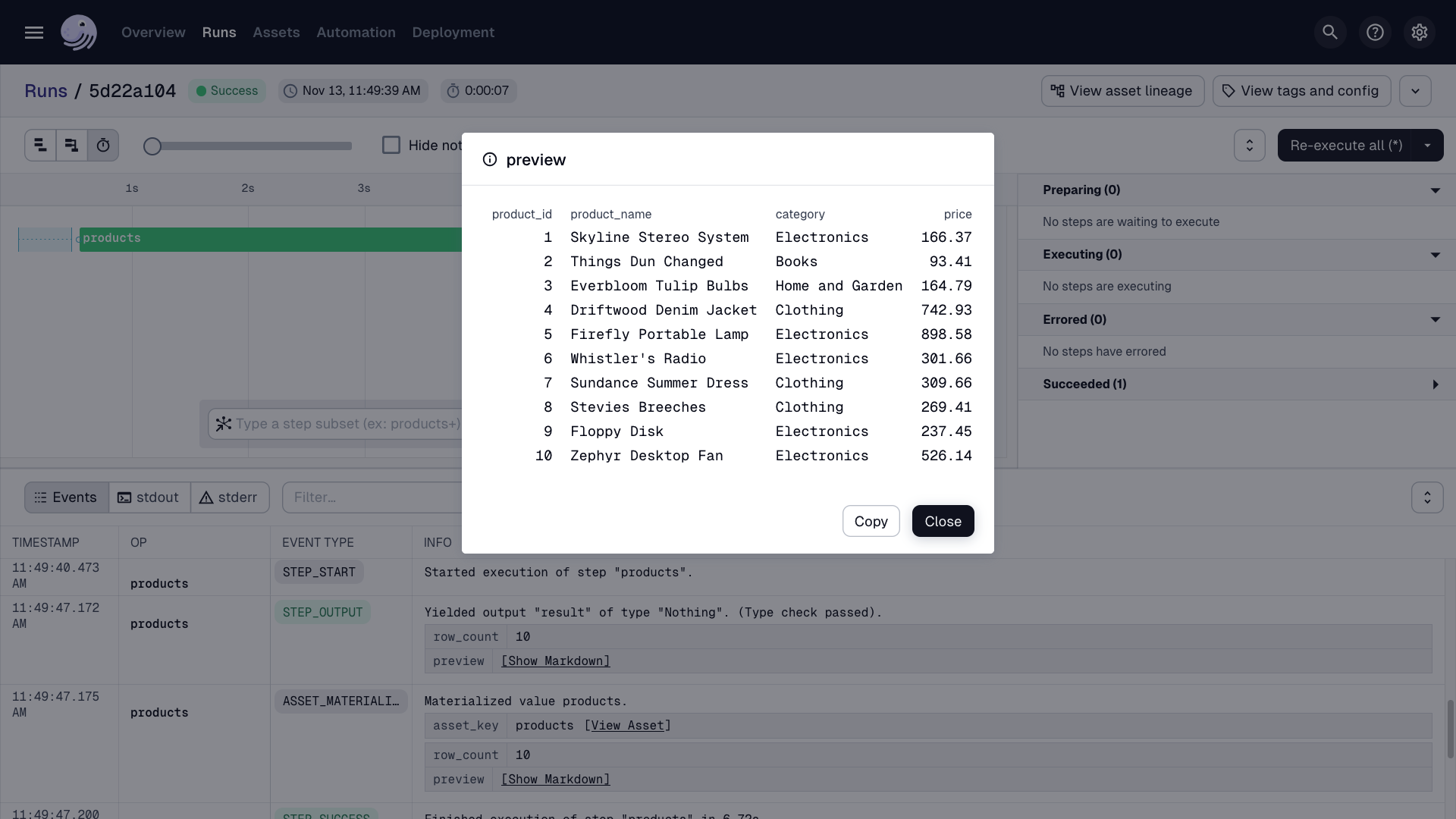
Task: Open Re-execute all dropdown arrow
Action: pyautogui.click(x=1427, y=146)
